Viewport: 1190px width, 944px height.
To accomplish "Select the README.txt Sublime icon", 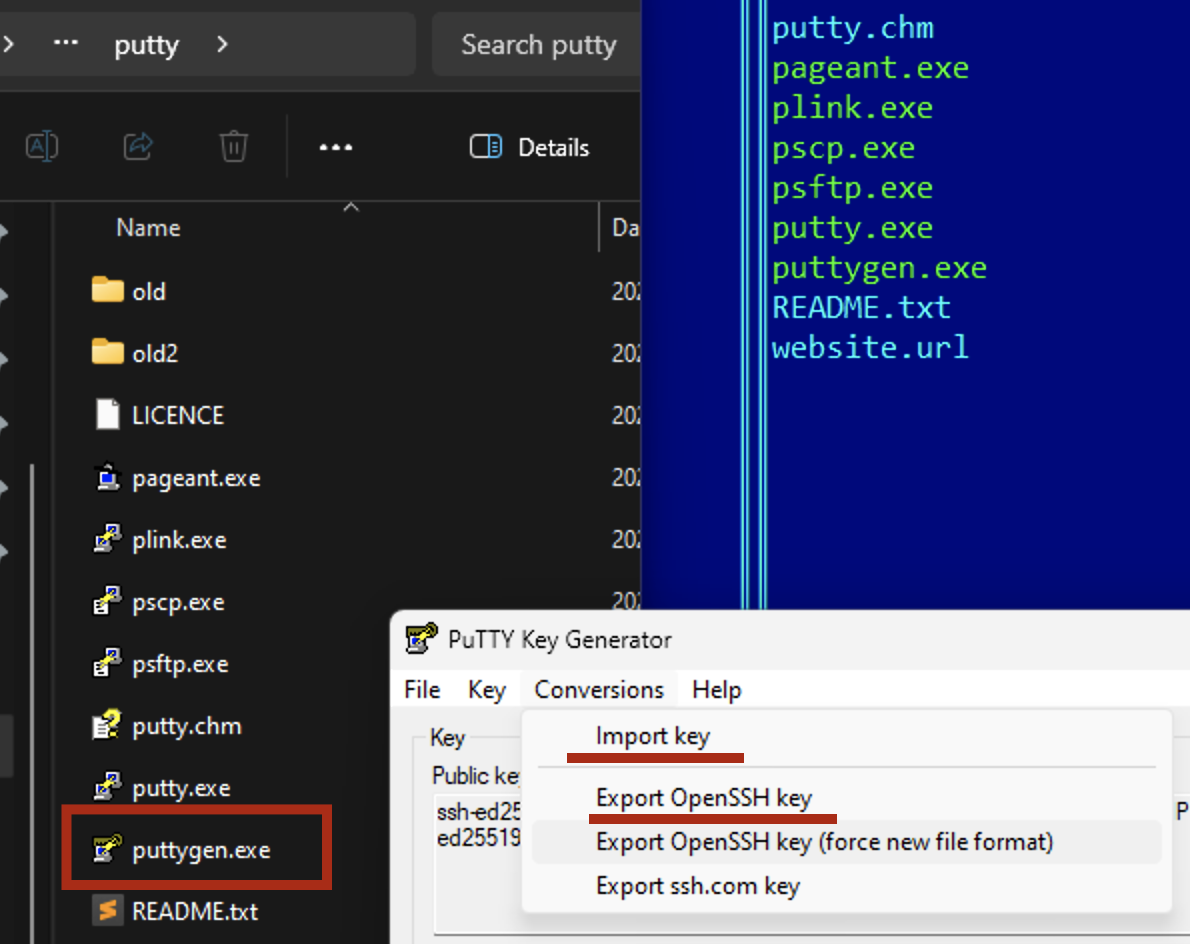I will point(107,911).
